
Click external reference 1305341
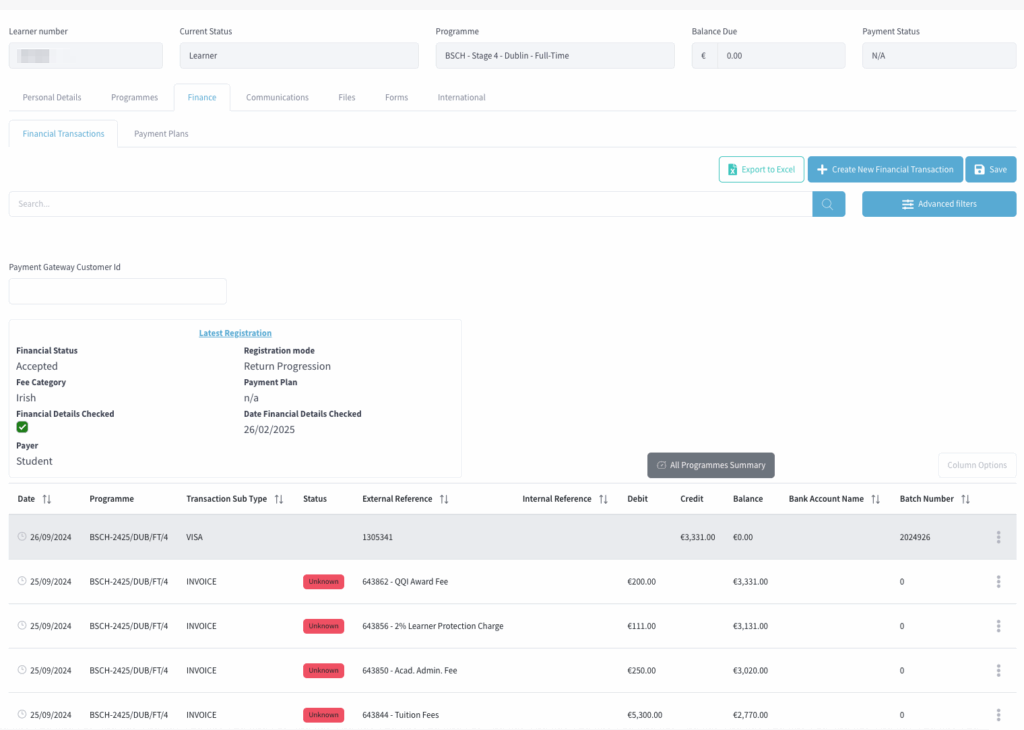377,537
